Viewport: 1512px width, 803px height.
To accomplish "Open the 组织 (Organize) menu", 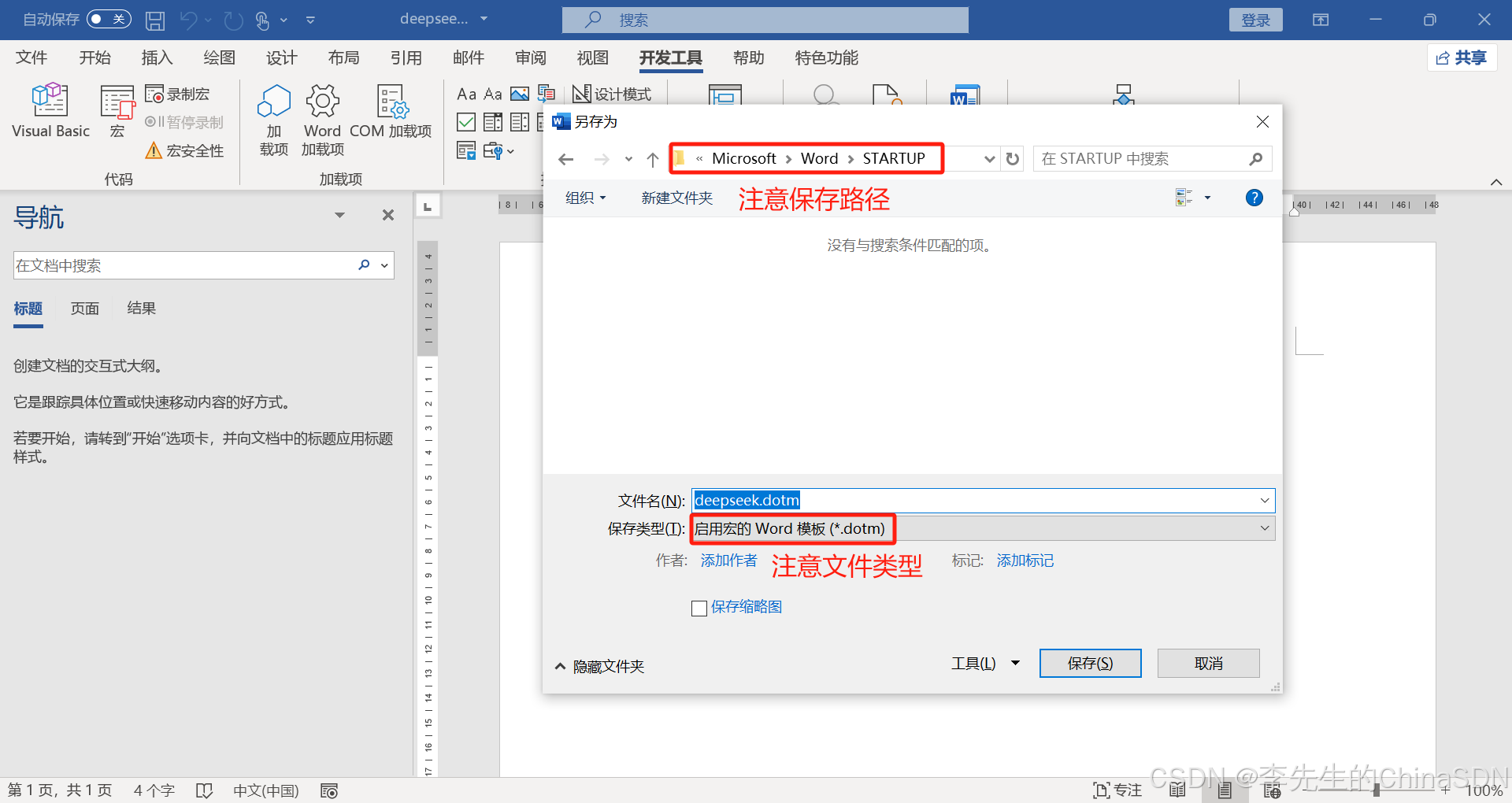I will click(x=585, y=198).
